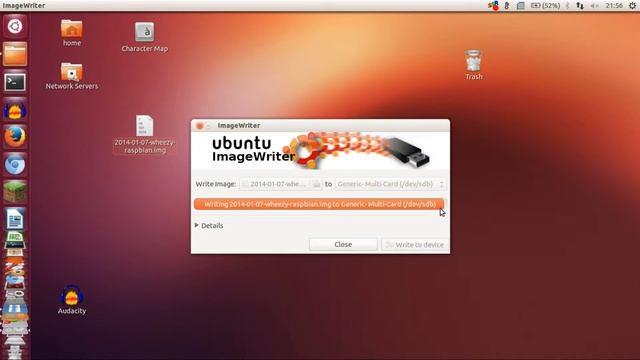
Task: Open the Bluetooth indicator in top panel
Action: (567, 6)
